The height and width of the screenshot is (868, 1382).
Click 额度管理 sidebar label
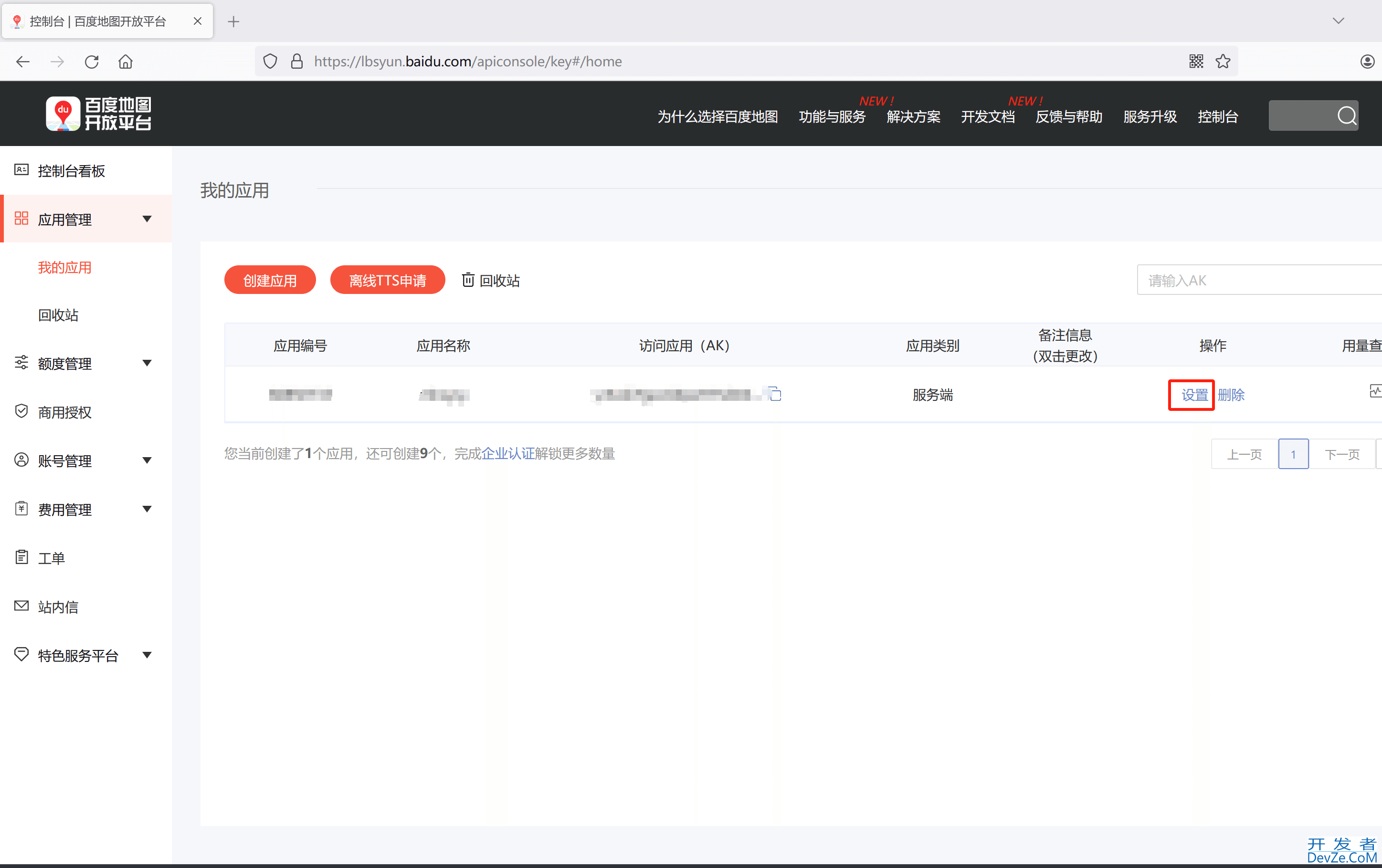[x=65, y=363]
